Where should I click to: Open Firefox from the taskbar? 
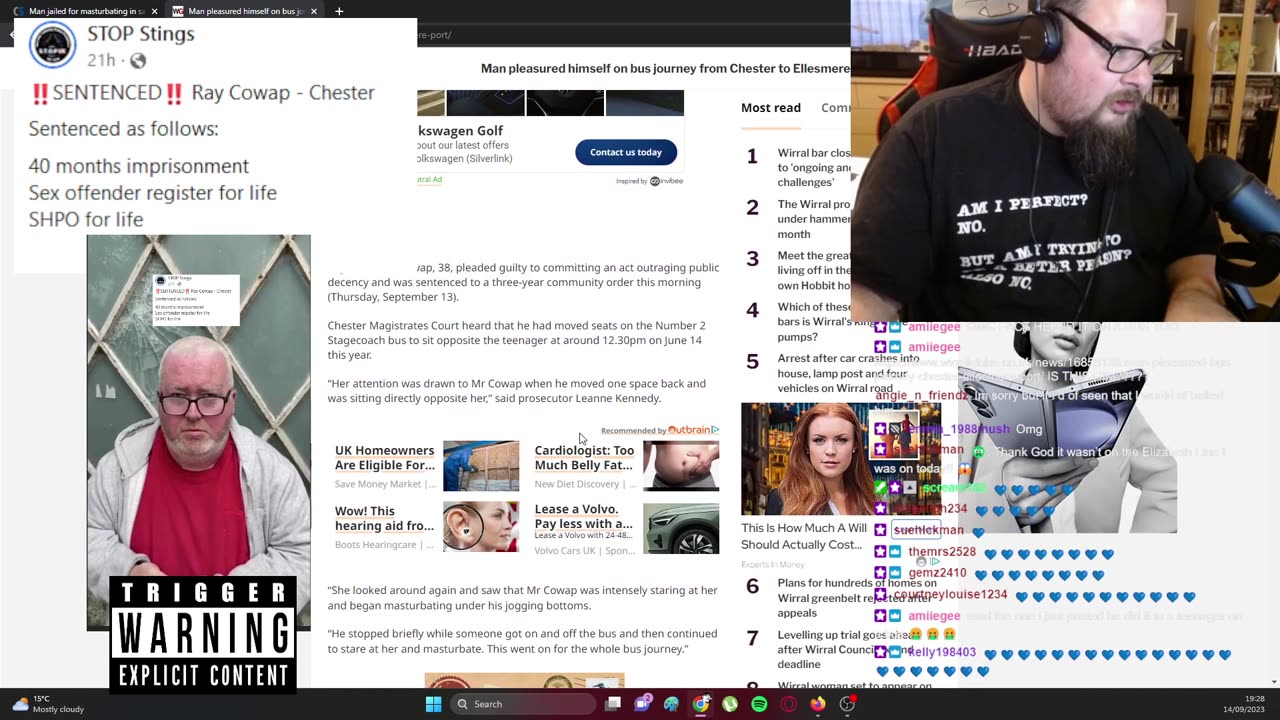point(818,704)
